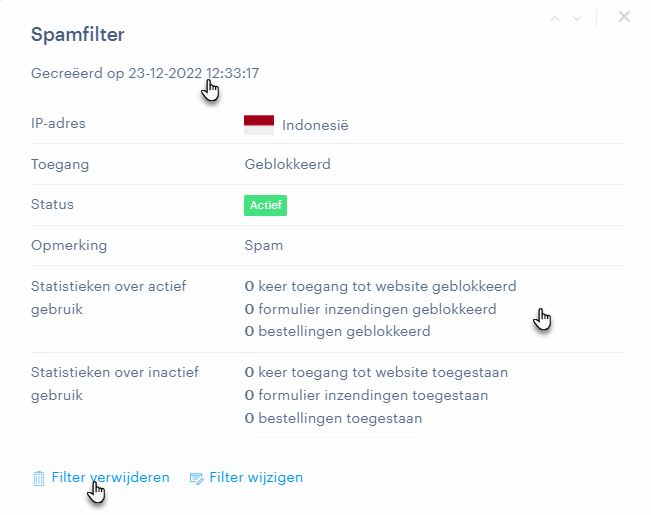Click the trash can icon
The height and width of the screenshot is (515, 651).
coord(39,478)
